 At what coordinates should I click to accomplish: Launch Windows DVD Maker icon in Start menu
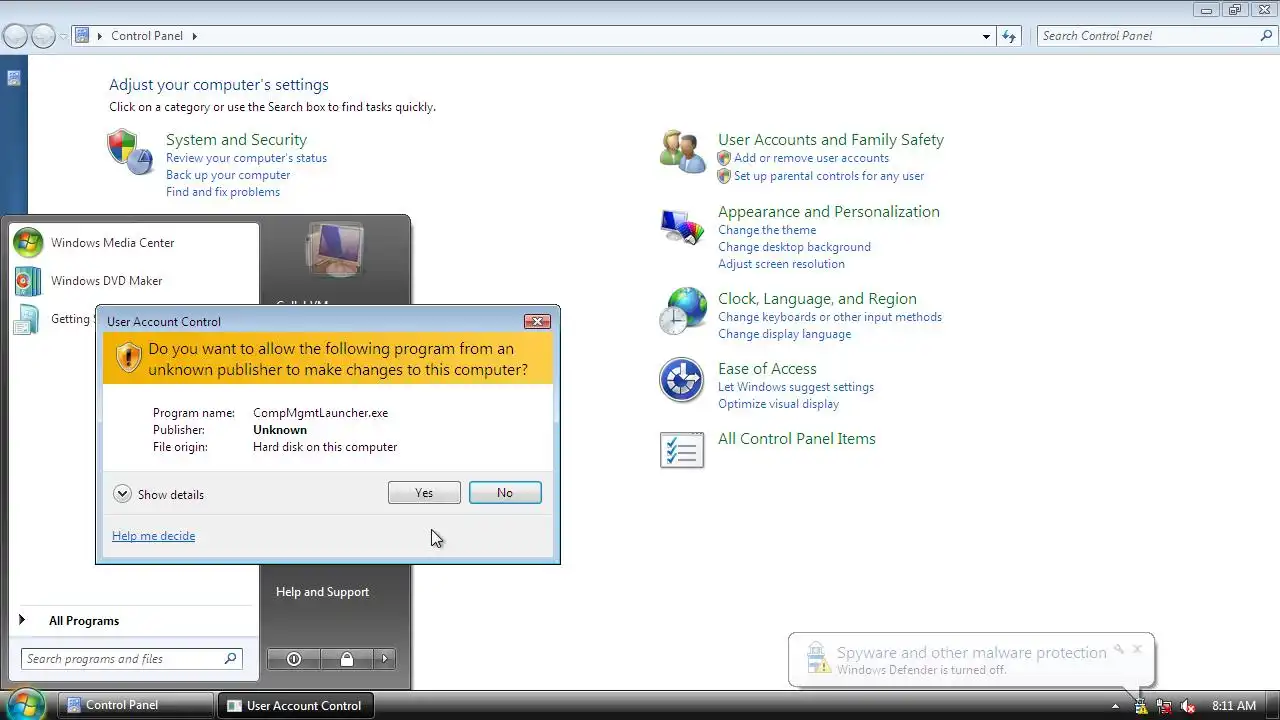(28, 281)
